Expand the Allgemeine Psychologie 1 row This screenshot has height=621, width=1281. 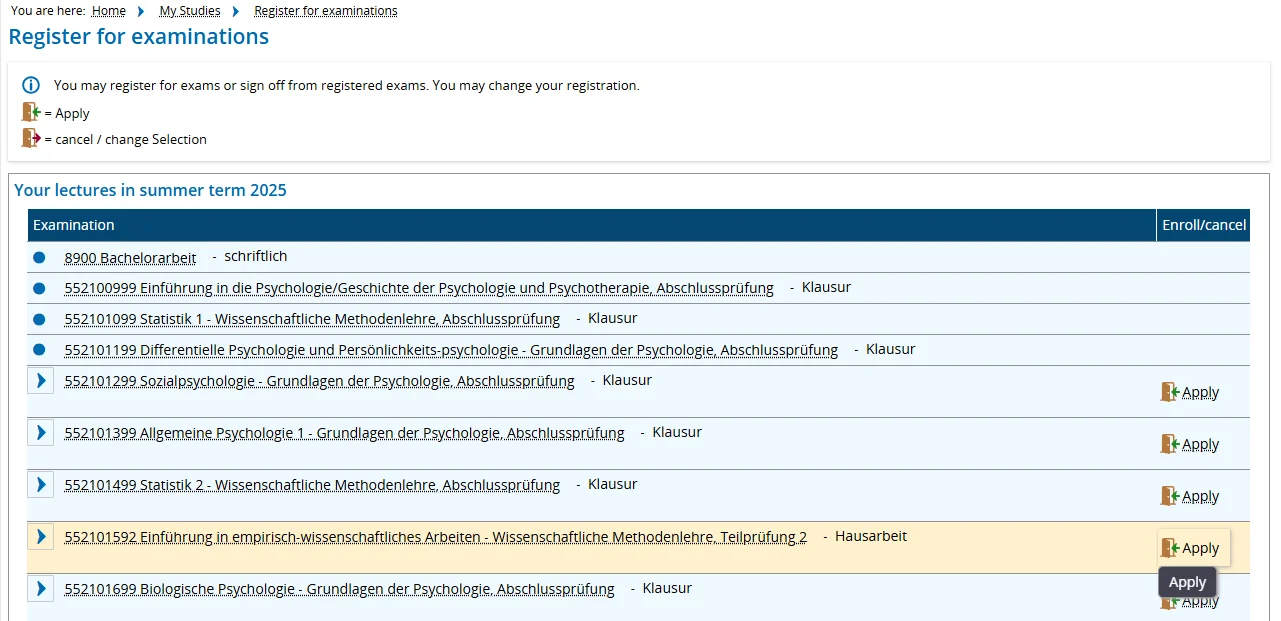click(x=40, y=432)
